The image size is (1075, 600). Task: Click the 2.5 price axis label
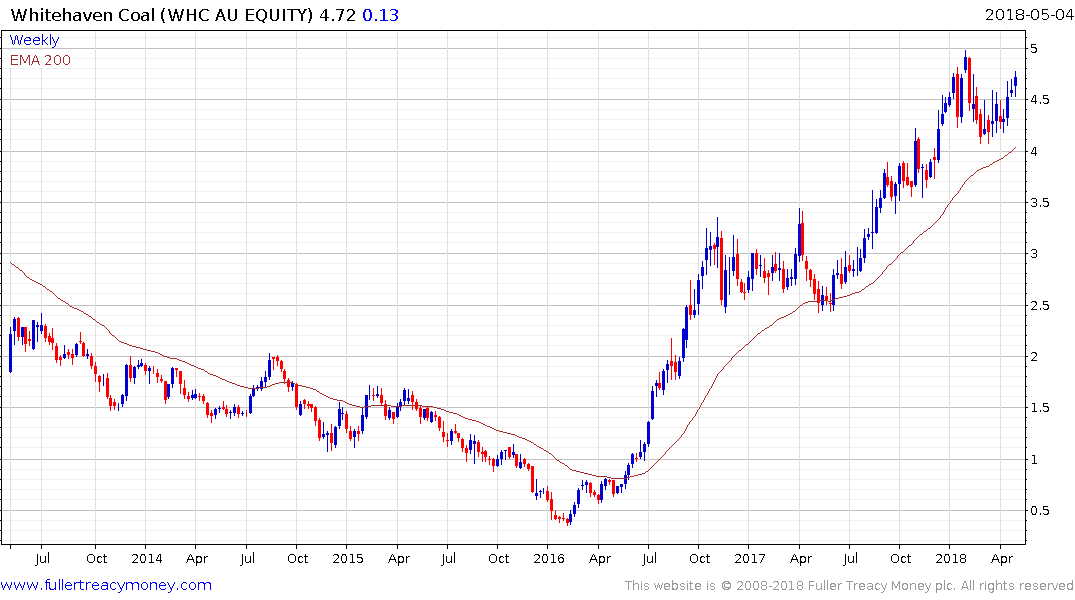pyautogui.click(x=1040, y=306)
